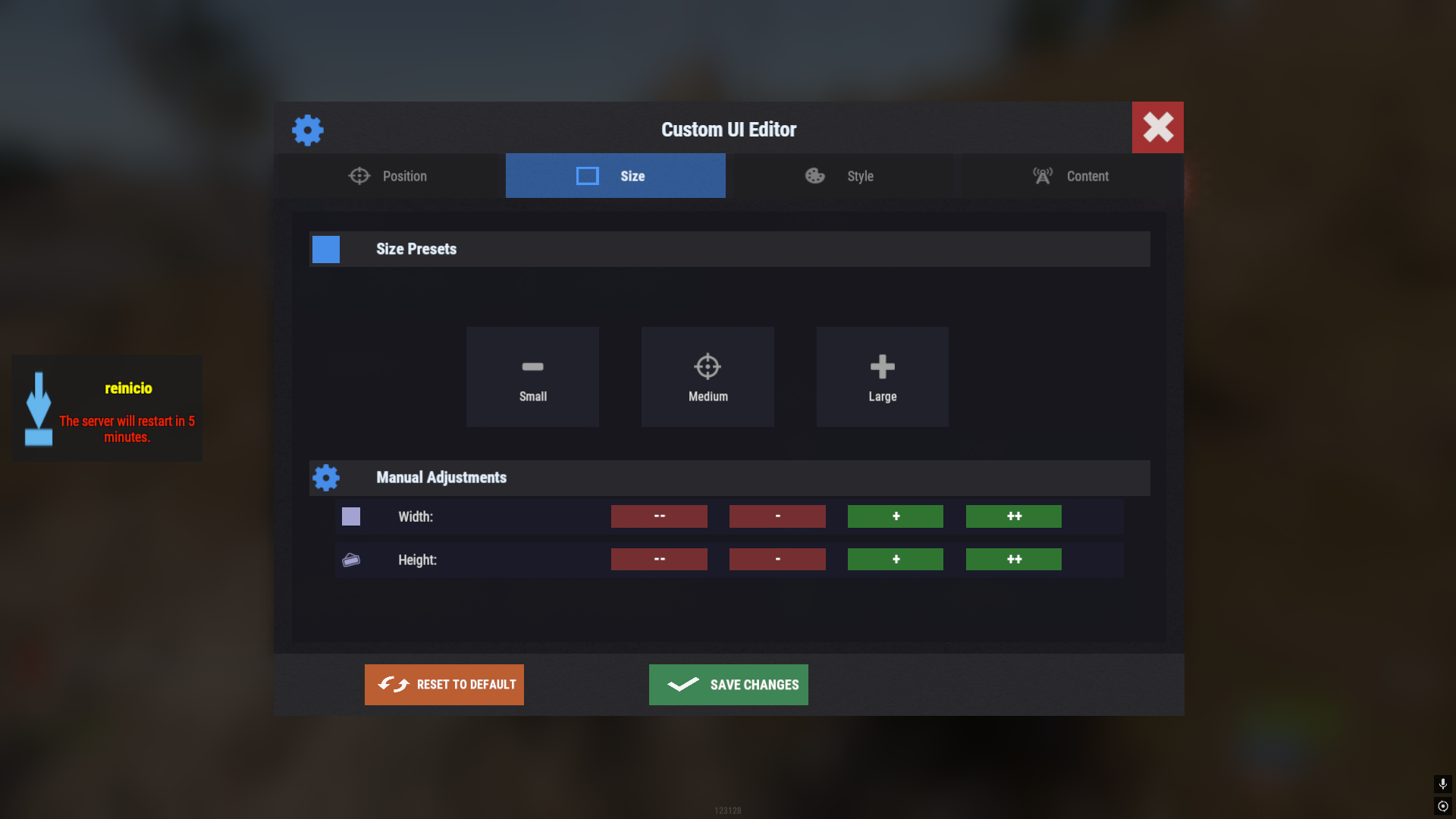
Task: Click the microphone icon in the corner
Action: point(1443,783)
